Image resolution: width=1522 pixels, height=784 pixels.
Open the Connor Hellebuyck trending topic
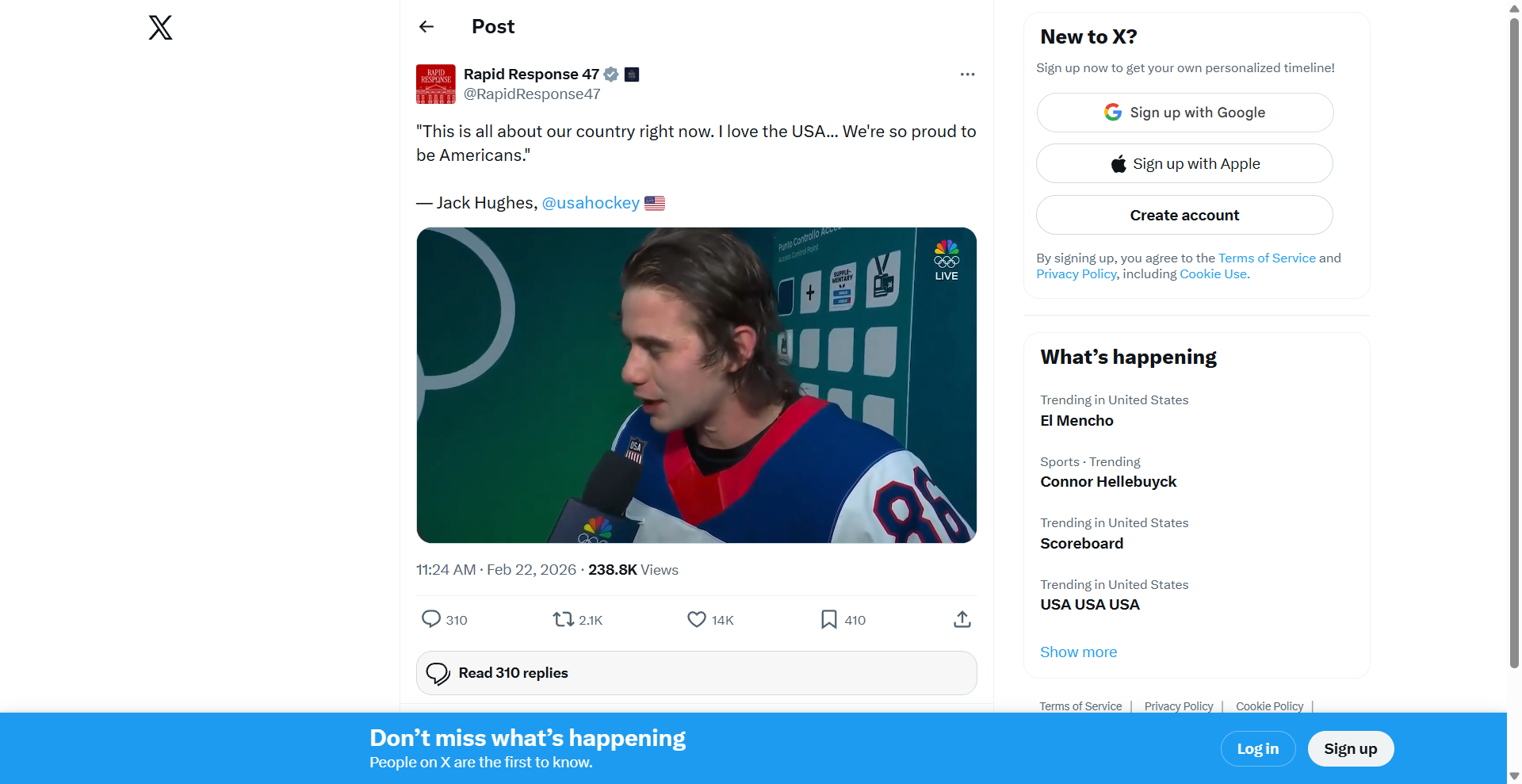(x=1108, y=482)
